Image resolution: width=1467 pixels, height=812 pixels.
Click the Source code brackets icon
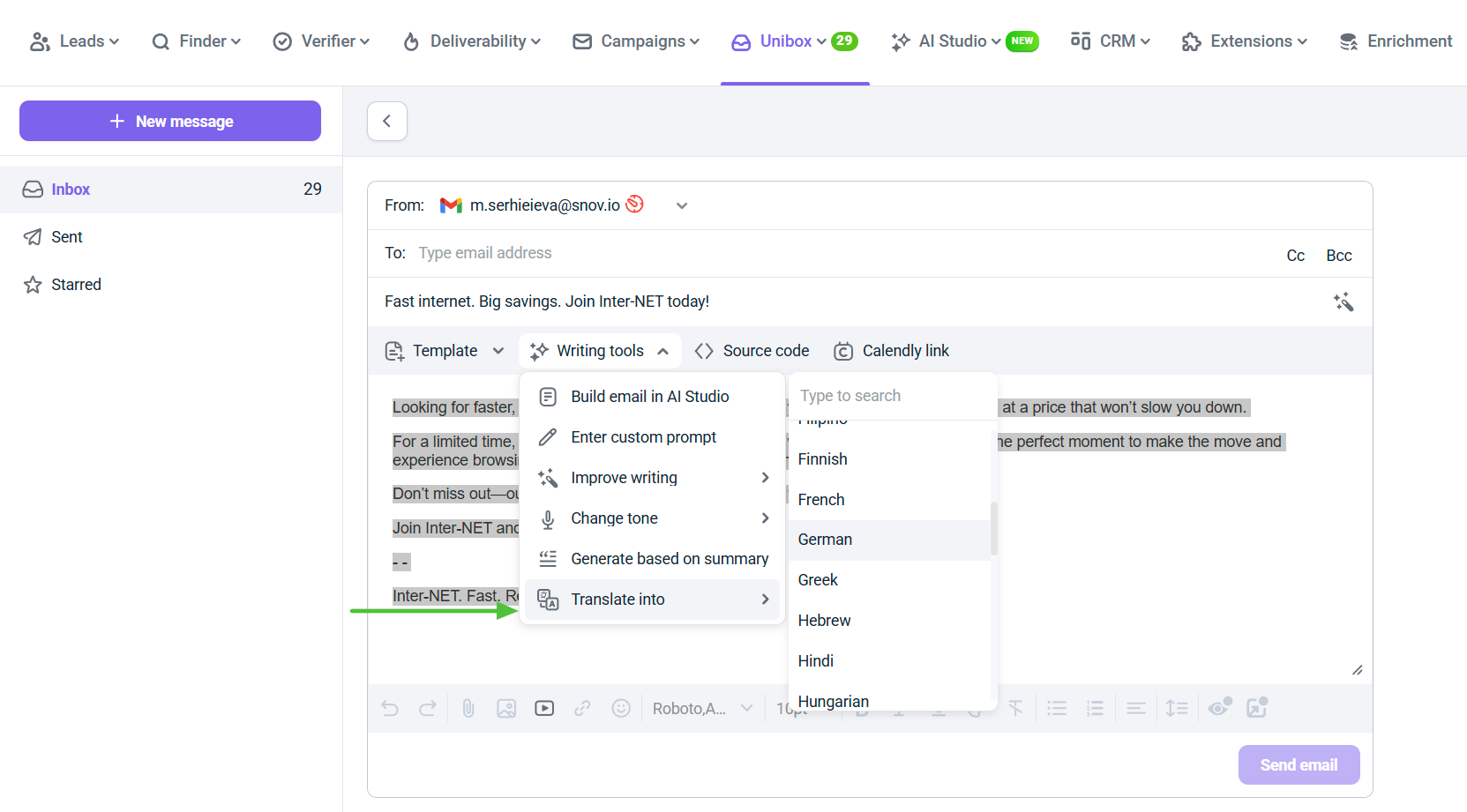[704, 351]
